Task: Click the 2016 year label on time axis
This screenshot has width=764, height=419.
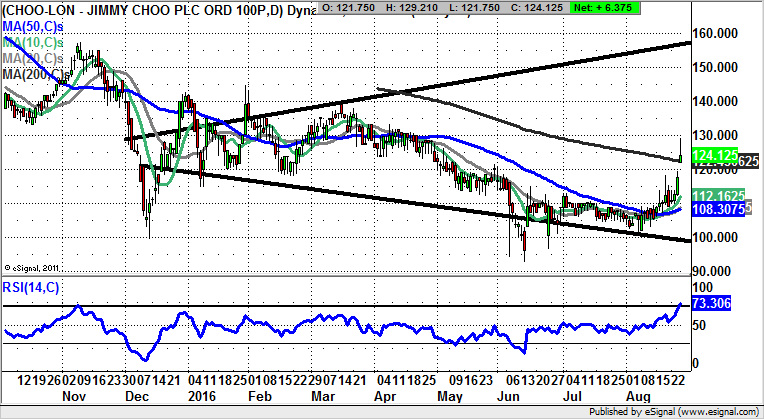Action: tap(203, 395)
